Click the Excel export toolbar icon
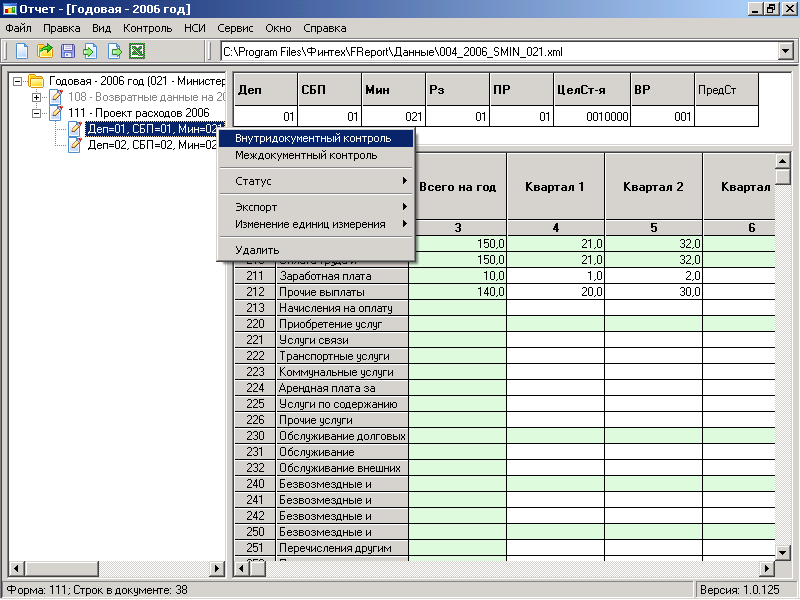The image size is (800, 600). (137, 51)
